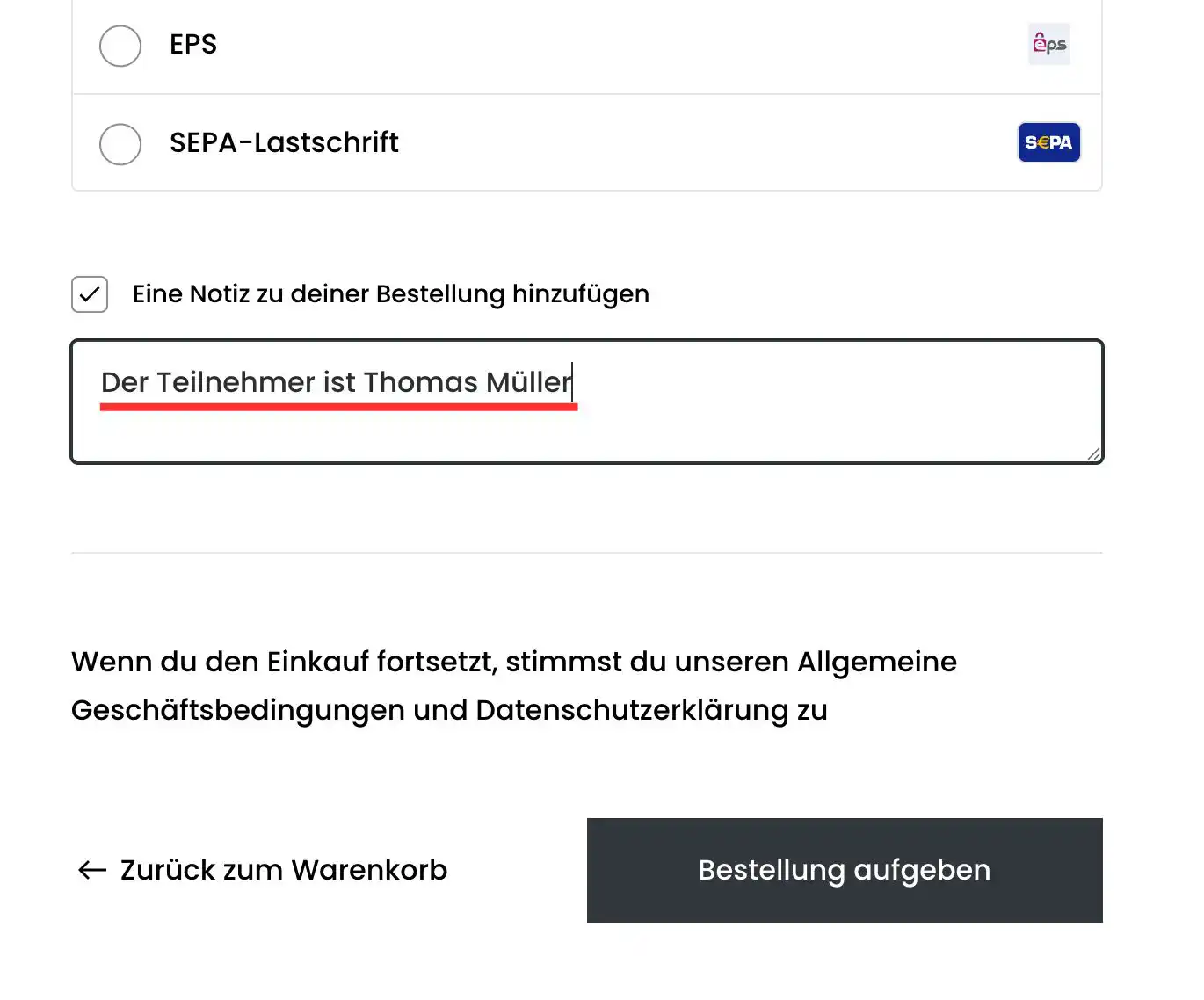Select the SEPA-Lastschrift payment method entry
Screen dimensions: 1204x1000
pos(283,141)
